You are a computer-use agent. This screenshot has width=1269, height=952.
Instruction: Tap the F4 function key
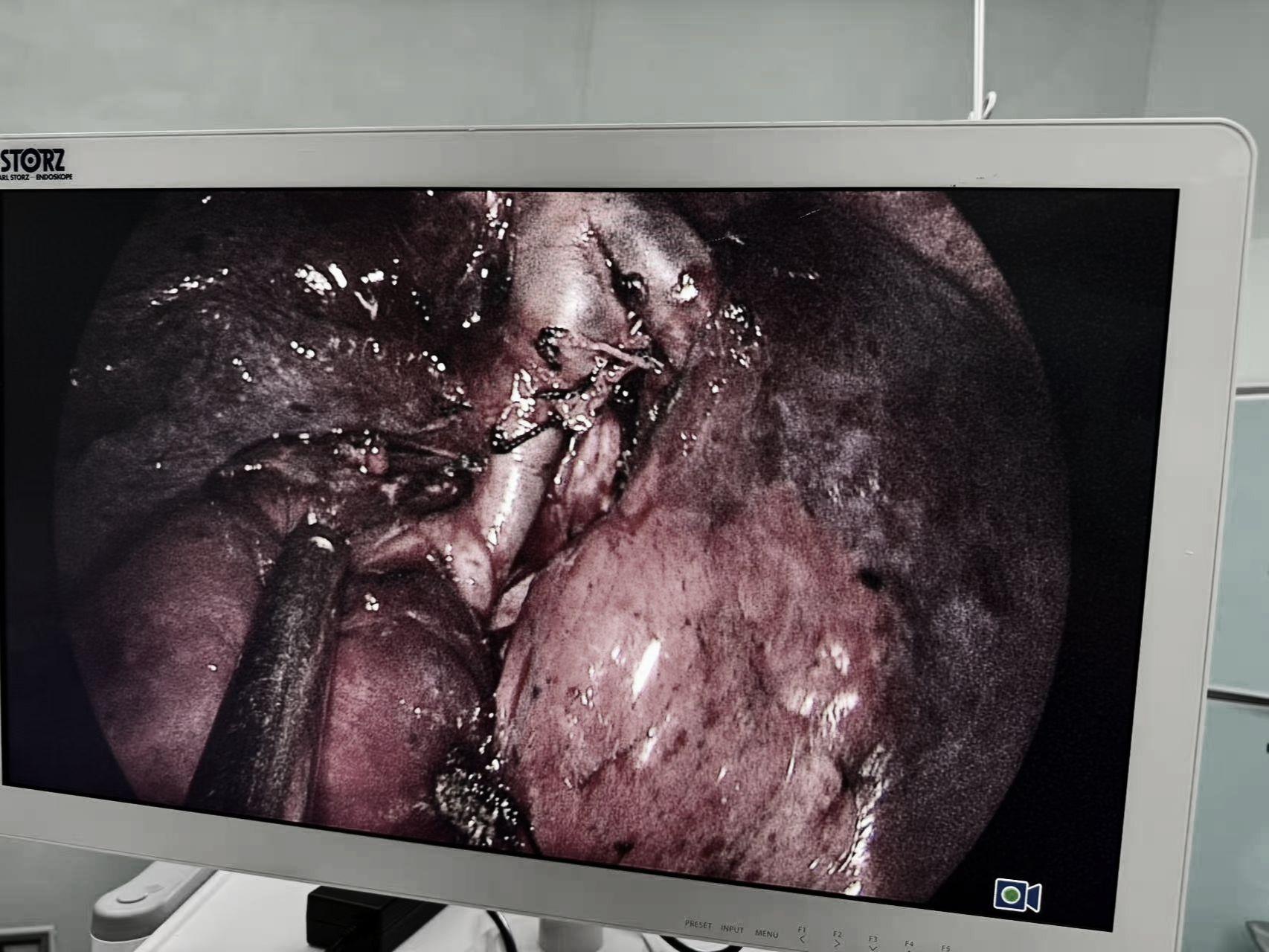909,945
